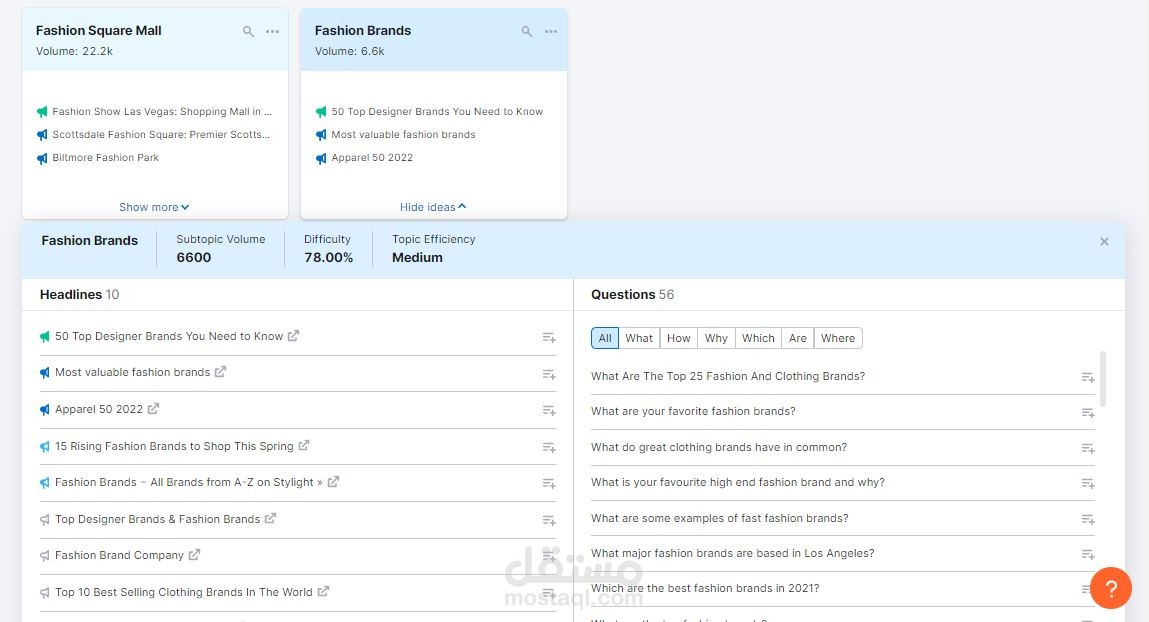Add Top Designer Brands & Fashion Brands to list

tap(549, 520)
